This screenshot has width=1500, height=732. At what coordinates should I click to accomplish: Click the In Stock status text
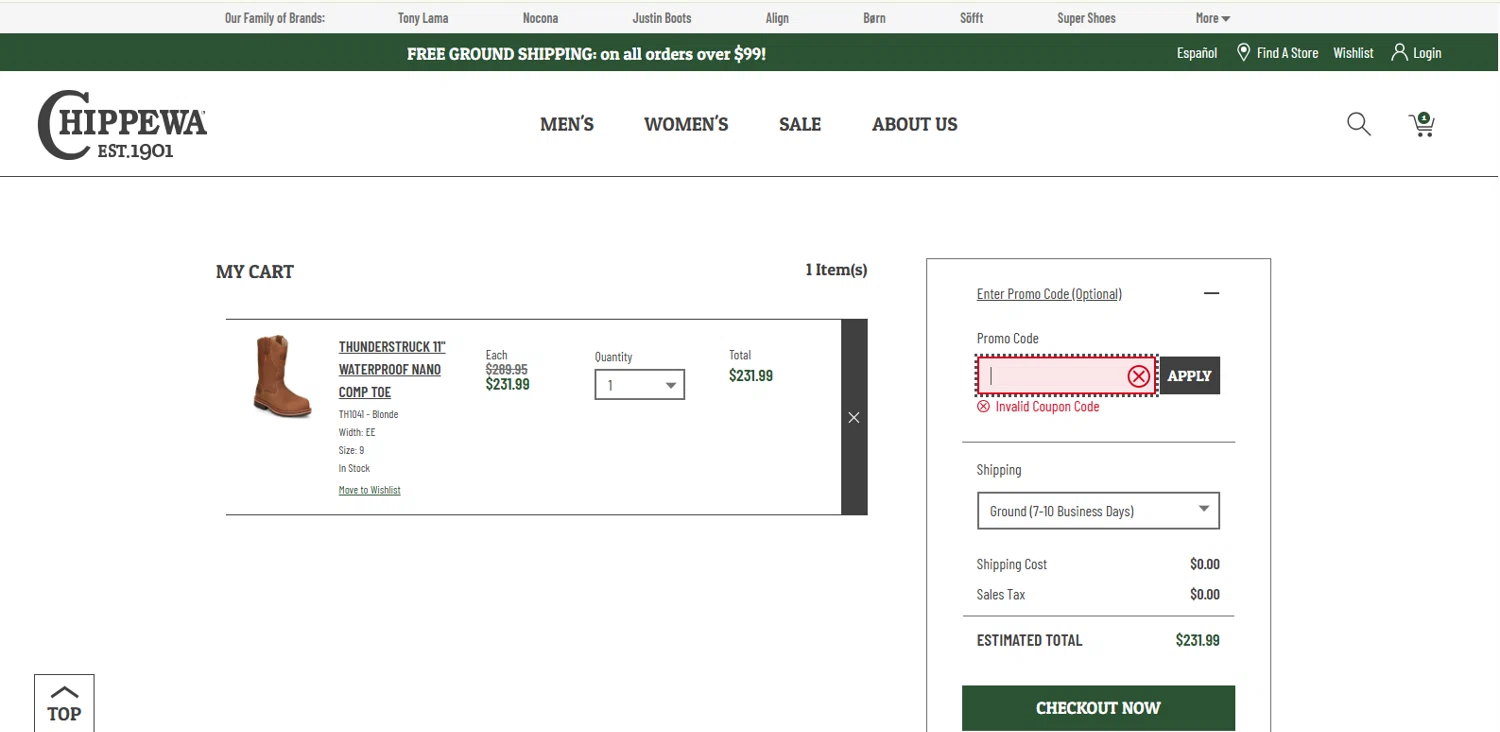pyautogui.click(x=354, y=468)
